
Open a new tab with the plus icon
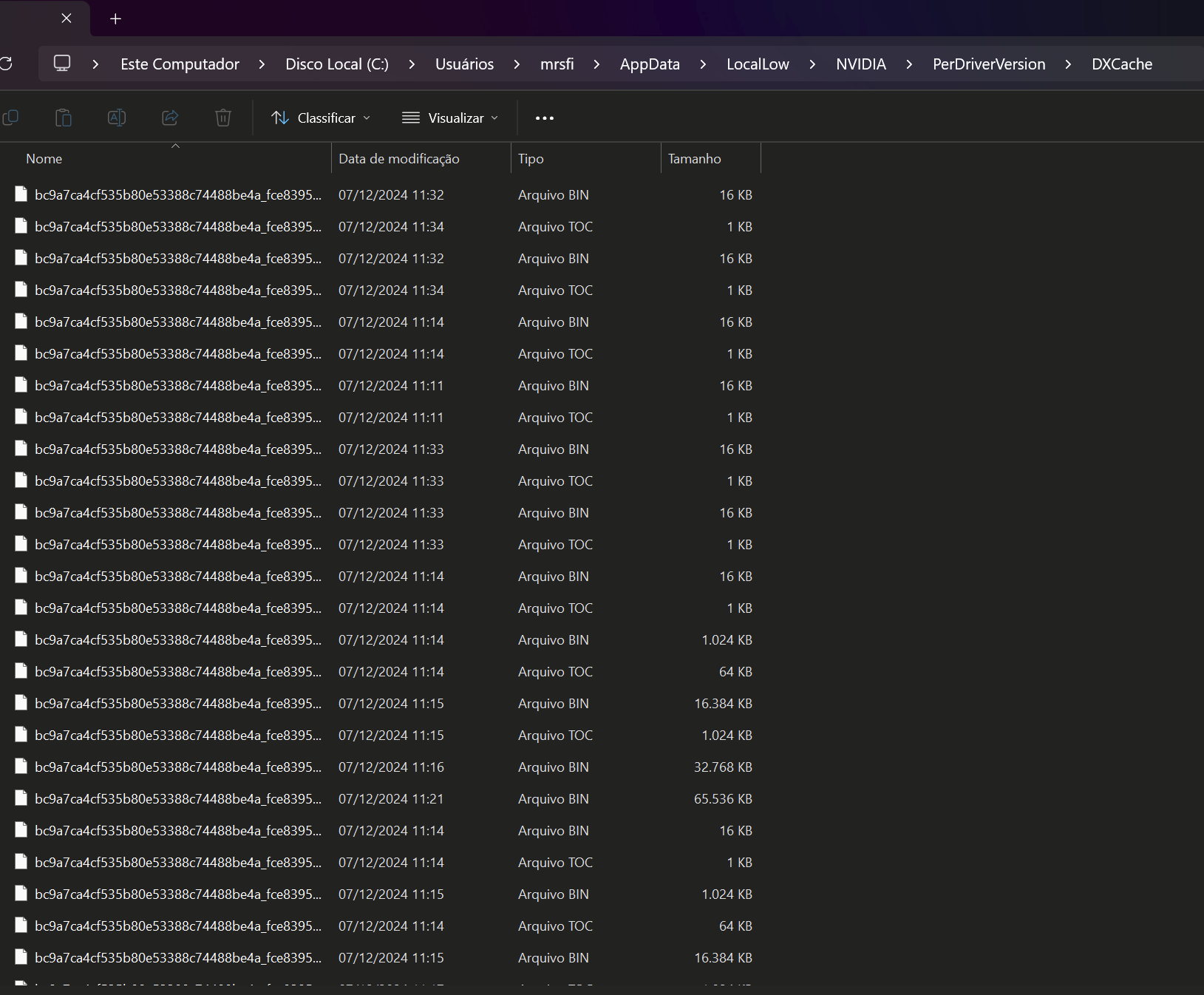(x=115, y=18)
